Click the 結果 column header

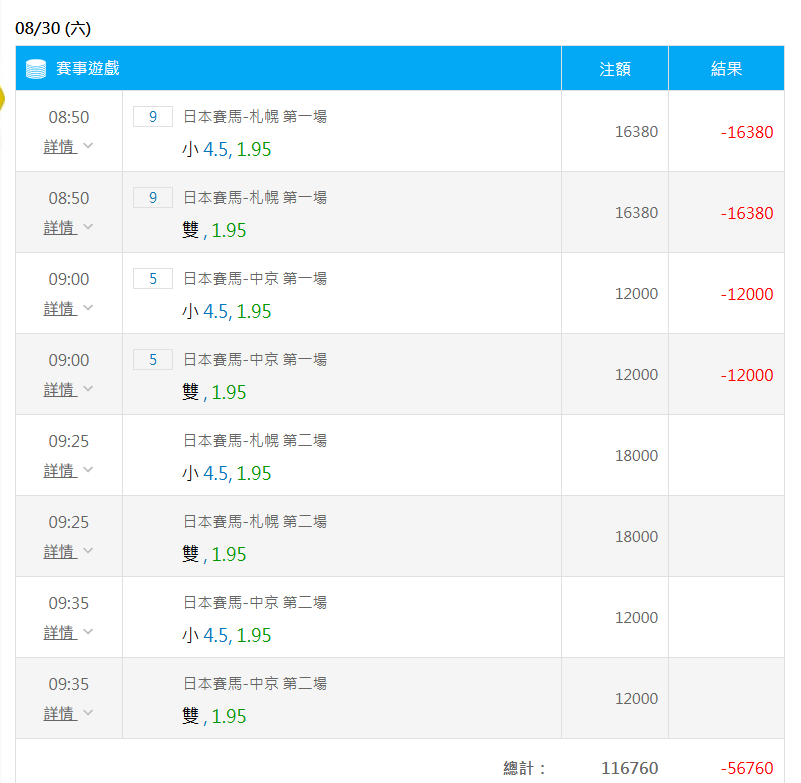click(726, 69)
